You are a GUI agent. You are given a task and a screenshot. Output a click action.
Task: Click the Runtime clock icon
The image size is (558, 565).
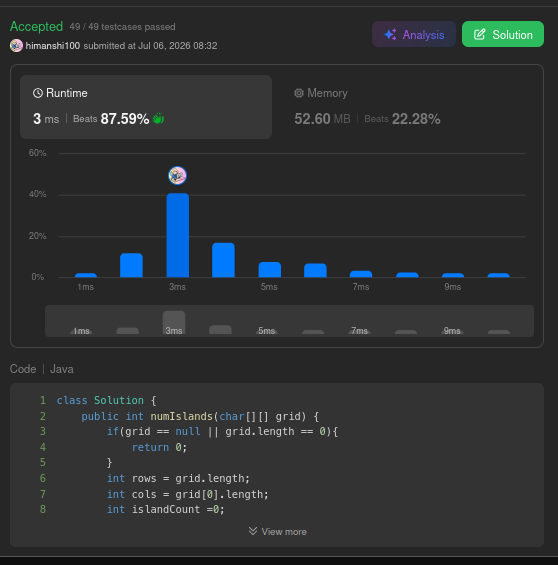point(38,93)
